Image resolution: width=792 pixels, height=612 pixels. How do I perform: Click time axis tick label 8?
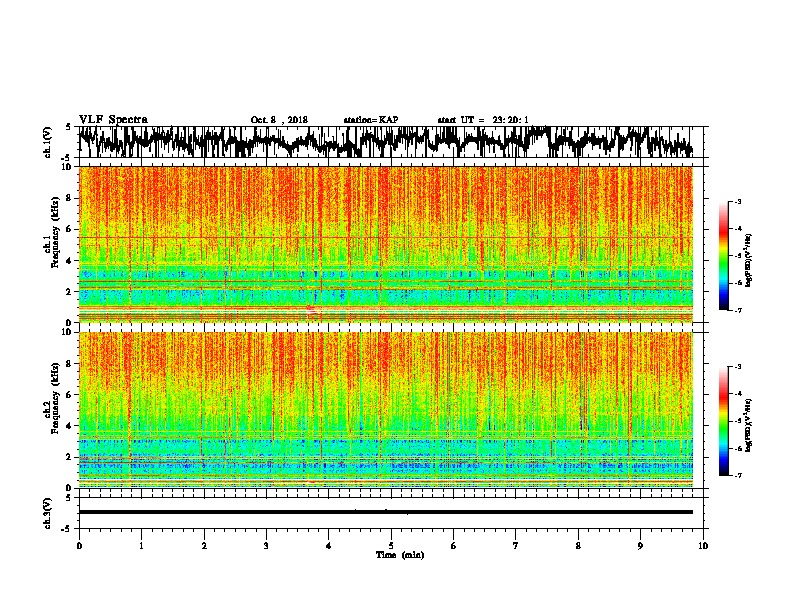tap(578, 546)
